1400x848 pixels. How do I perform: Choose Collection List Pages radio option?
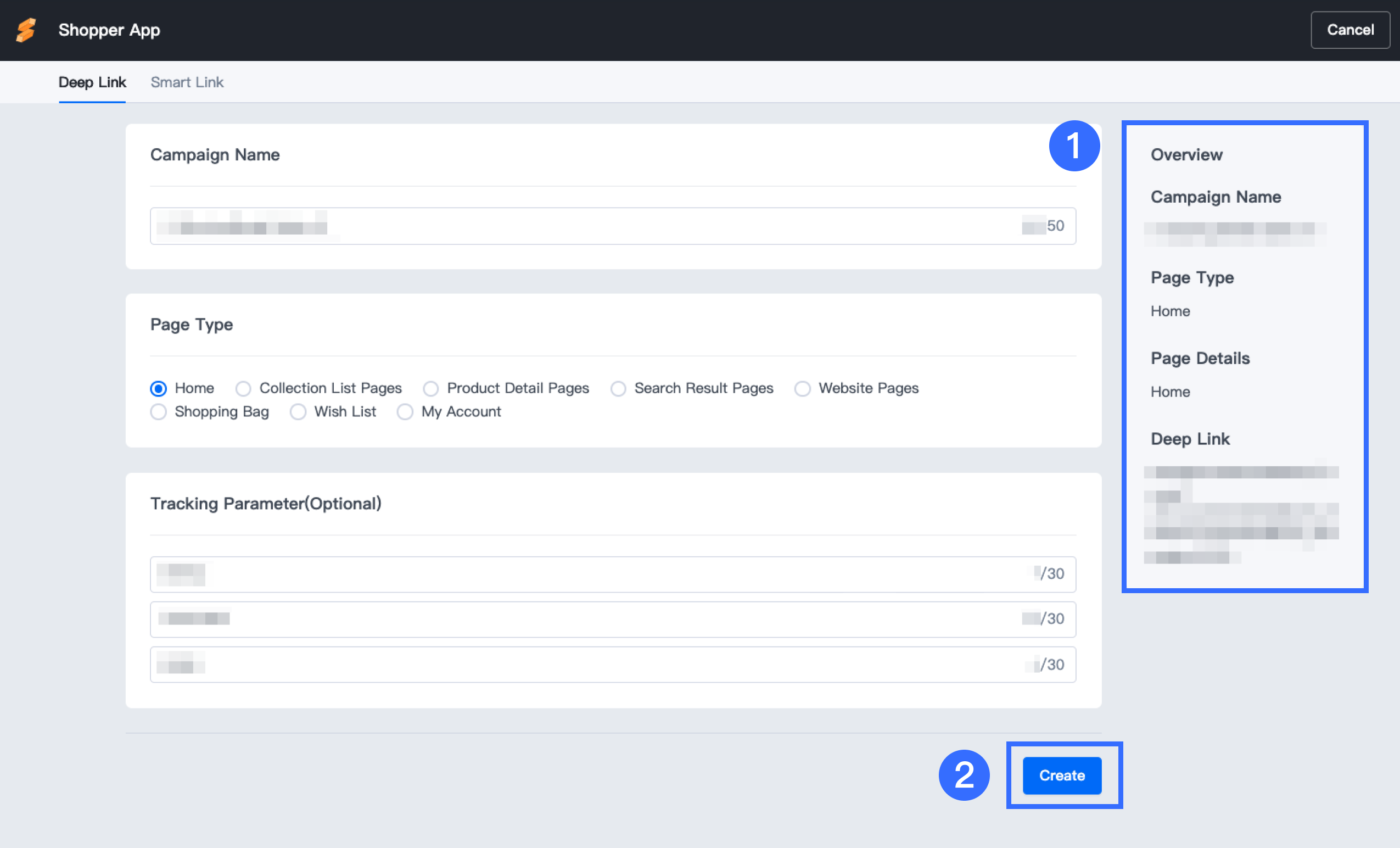[243, 389]
